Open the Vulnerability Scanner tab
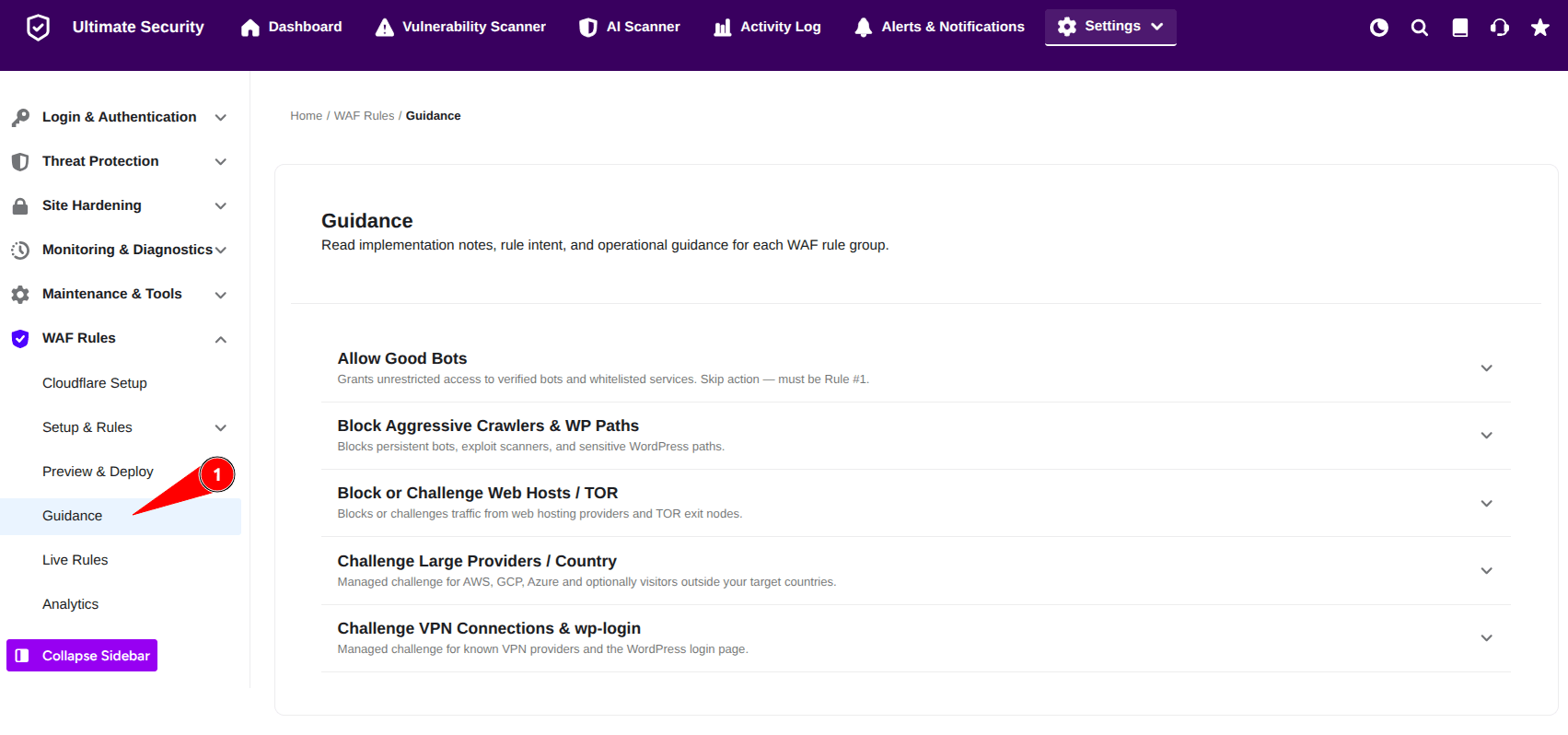Screen dimensions: 1568x735 coord(460,27)
